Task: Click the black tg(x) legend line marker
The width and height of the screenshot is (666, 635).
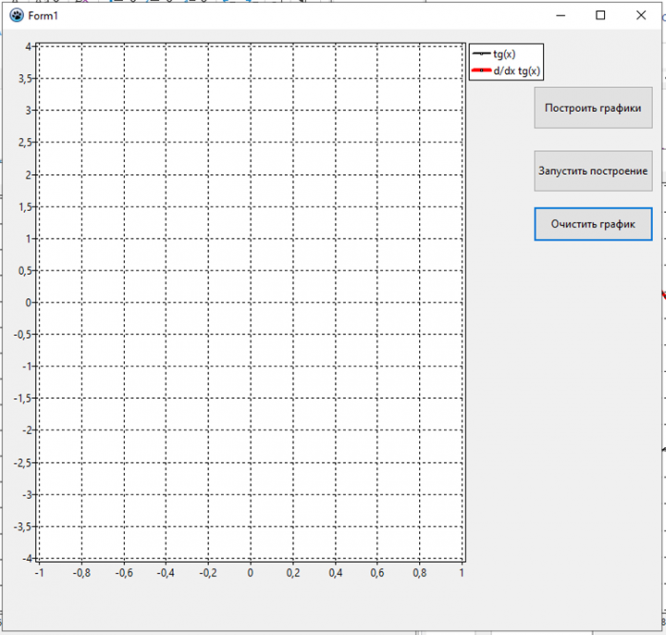Action: 482,54
